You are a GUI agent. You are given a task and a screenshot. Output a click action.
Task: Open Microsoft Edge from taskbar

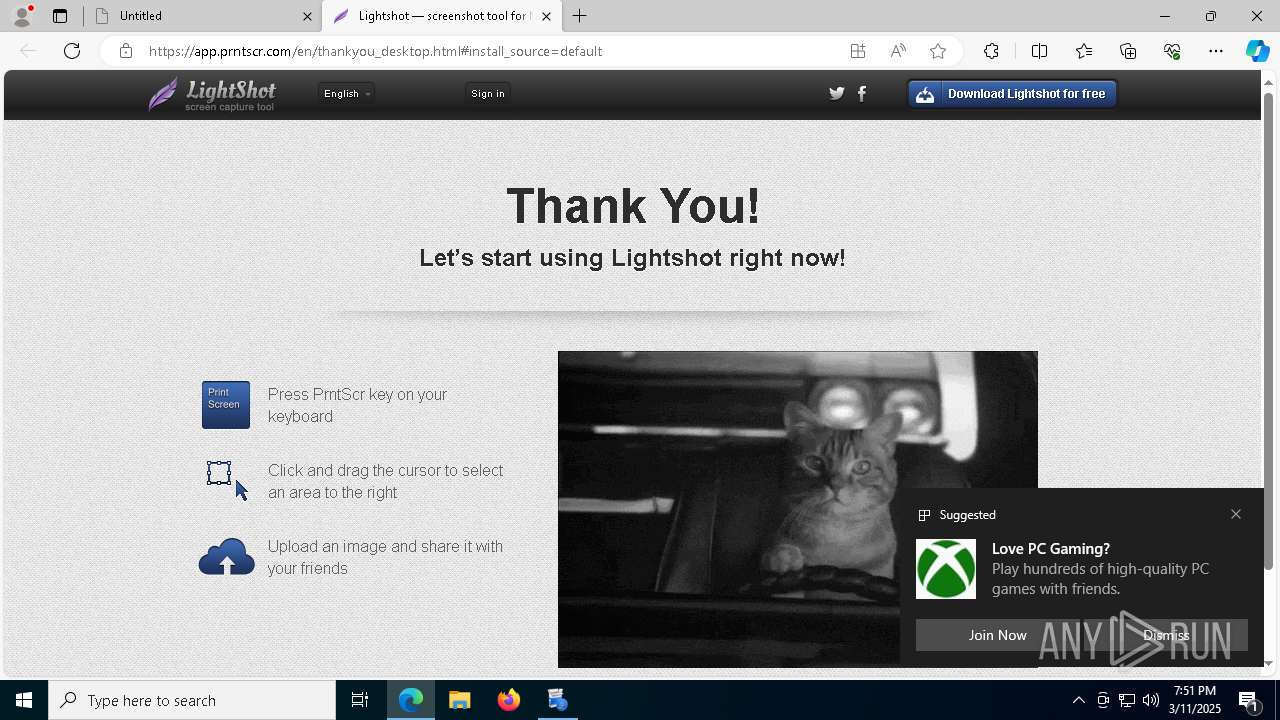pyautogui.click(x=411, y=700)
